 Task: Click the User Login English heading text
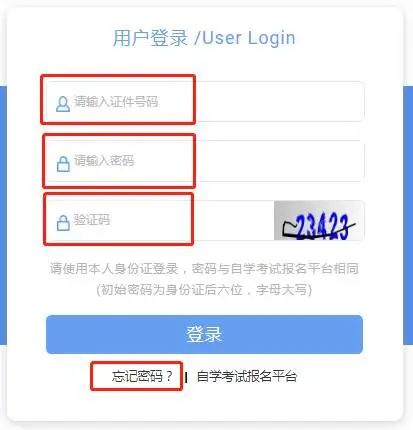(248, 38)
